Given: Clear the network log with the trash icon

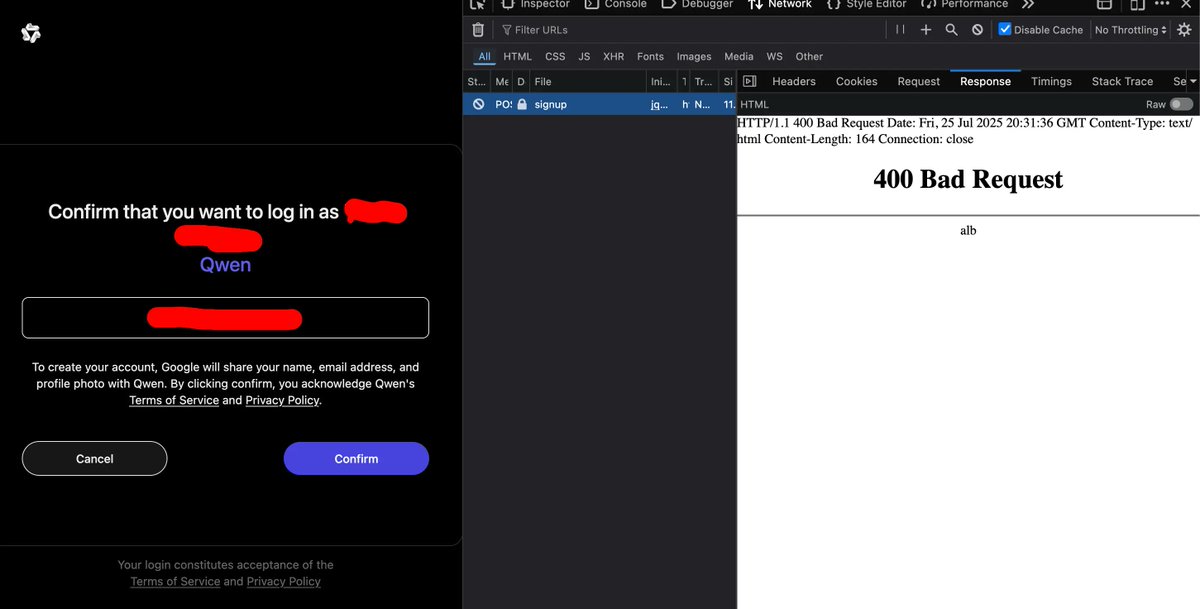Looking at the screenshot, I should (x=478, y=30).
